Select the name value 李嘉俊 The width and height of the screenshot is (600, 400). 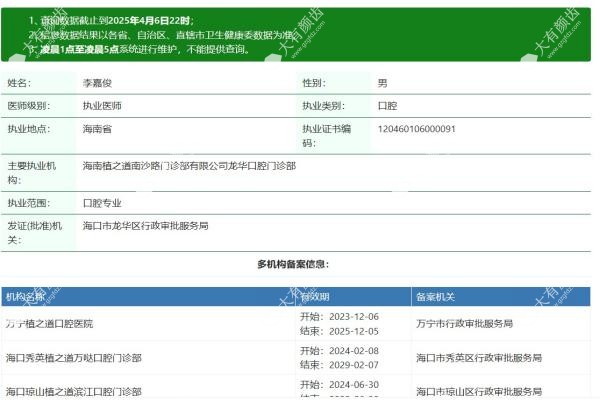coord(97,83)
